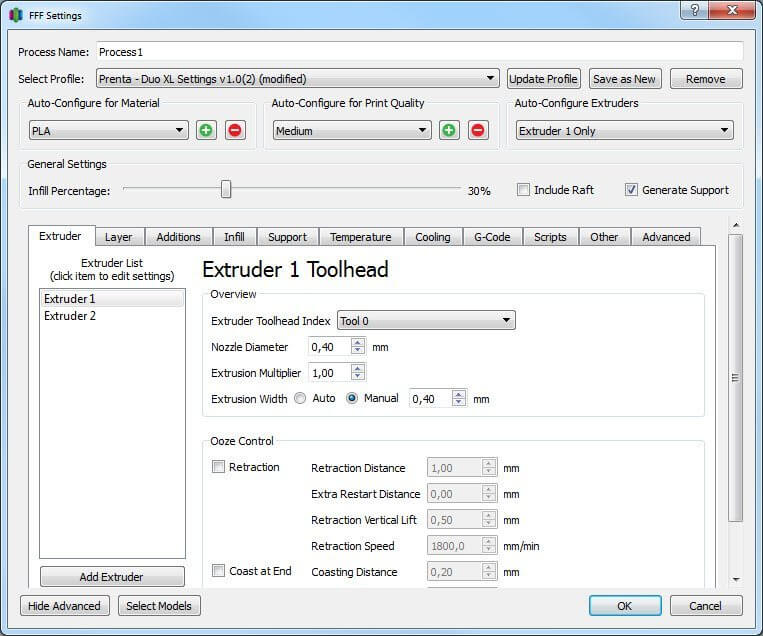Click red minus icon beside PLA material
The image size is (763, 636).
point(235,131)
